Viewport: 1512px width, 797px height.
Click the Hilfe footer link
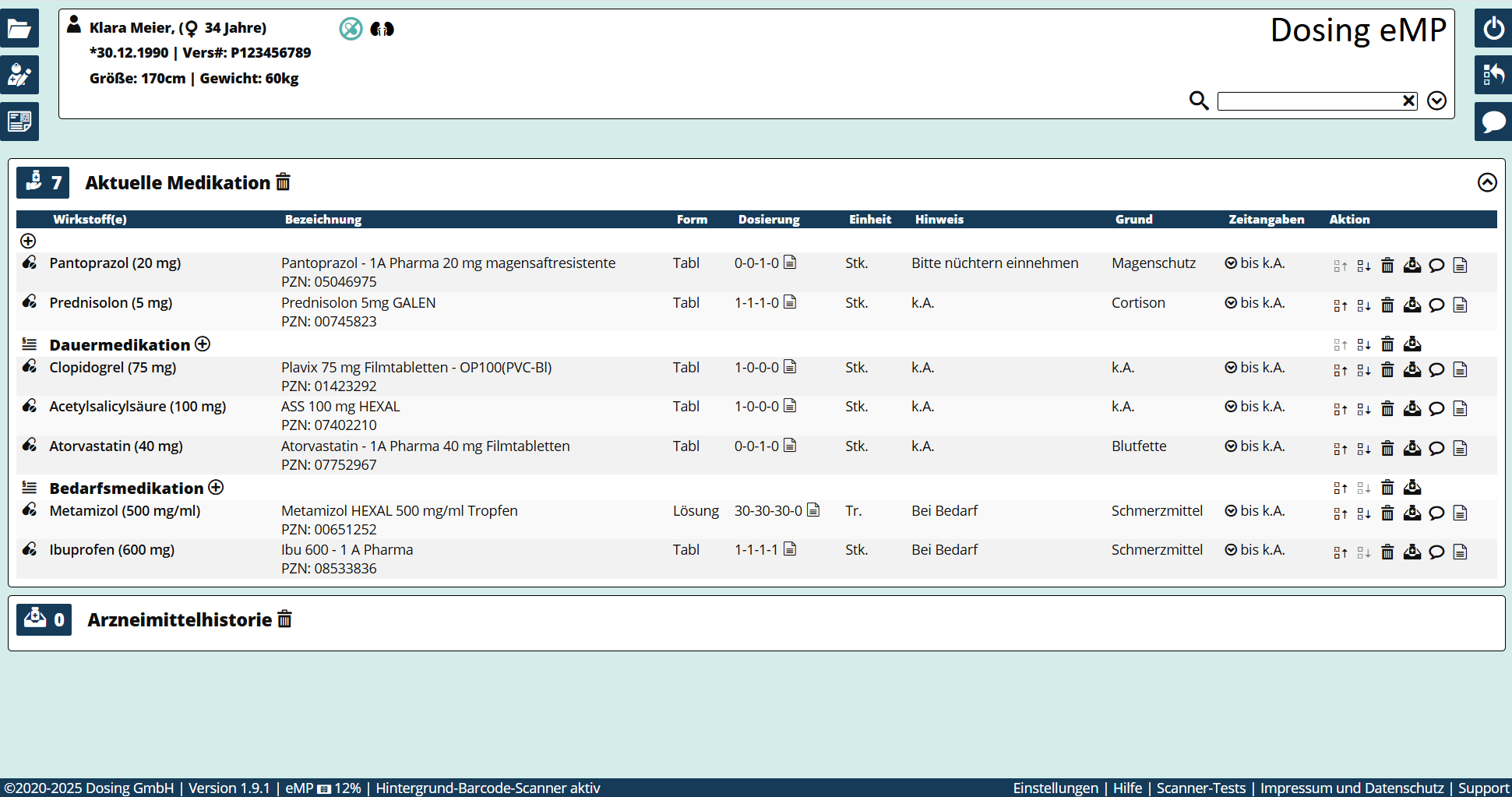(1127, 788)
